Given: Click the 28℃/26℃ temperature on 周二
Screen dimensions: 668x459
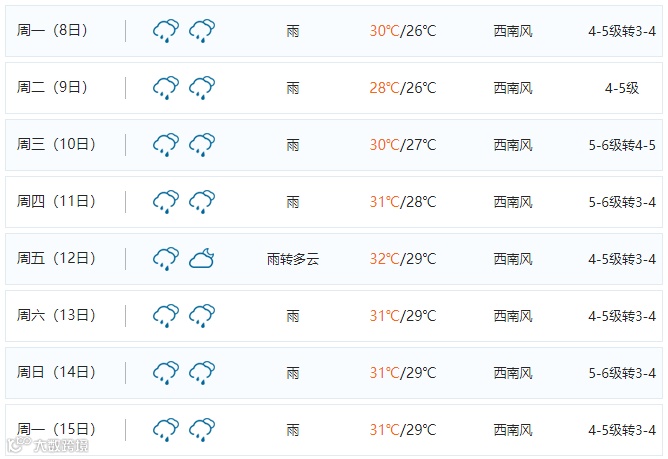Looking at the screenshot, I should 403,88.
